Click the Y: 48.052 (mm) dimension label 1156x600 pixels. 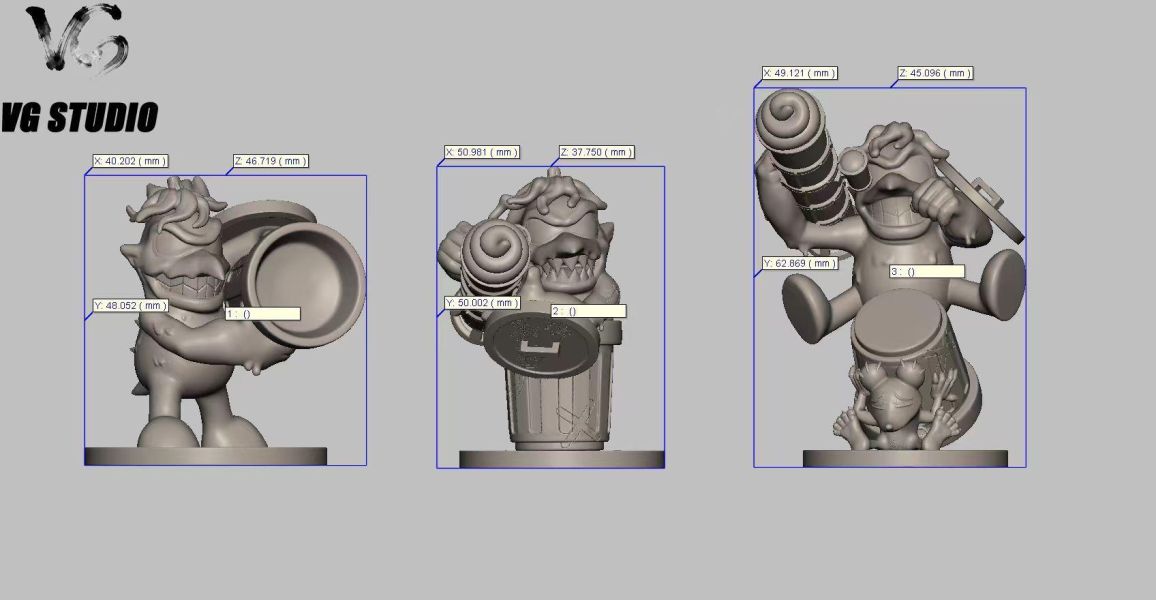click(130, 305)
